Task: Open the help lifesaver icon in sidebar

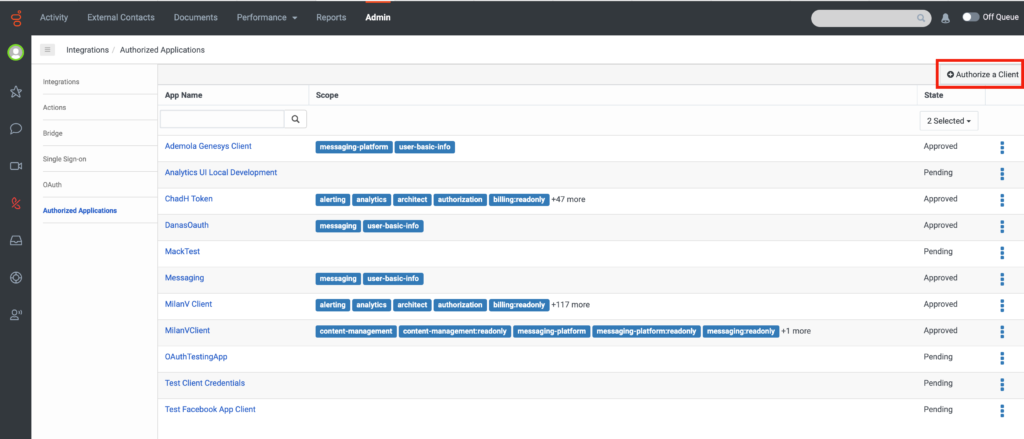Action: [x=16, y=278]
